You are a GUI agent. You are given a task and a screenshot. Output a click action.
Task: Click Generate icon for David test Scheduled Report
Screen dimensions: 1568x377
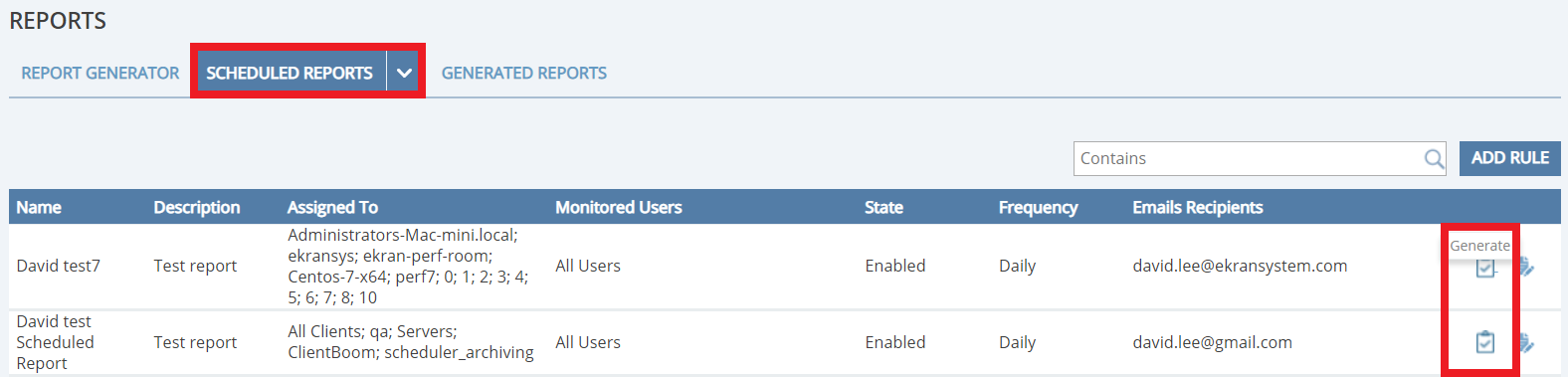[1484, 342]
